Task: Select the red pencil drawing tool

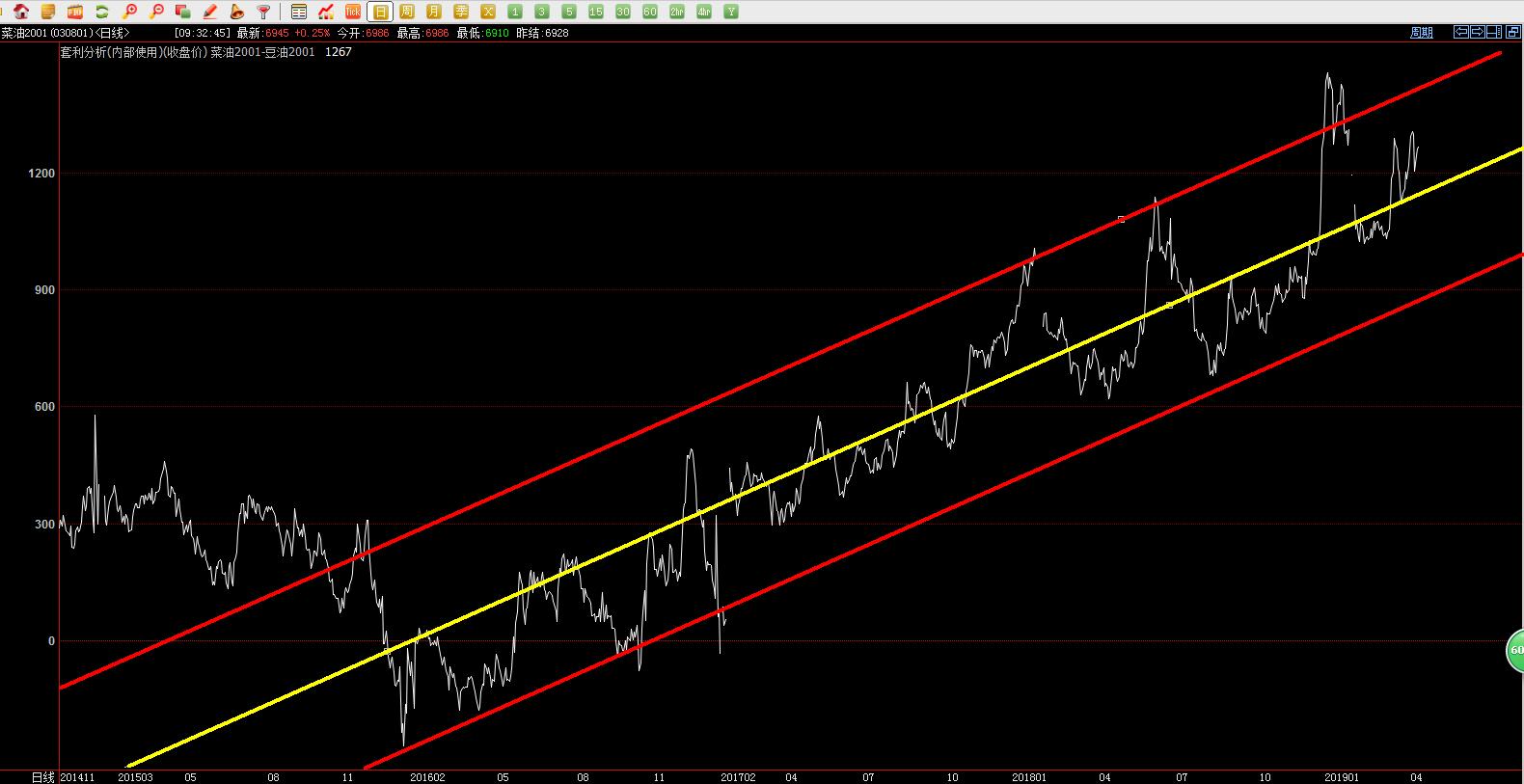Action: (x=209, y=12)
